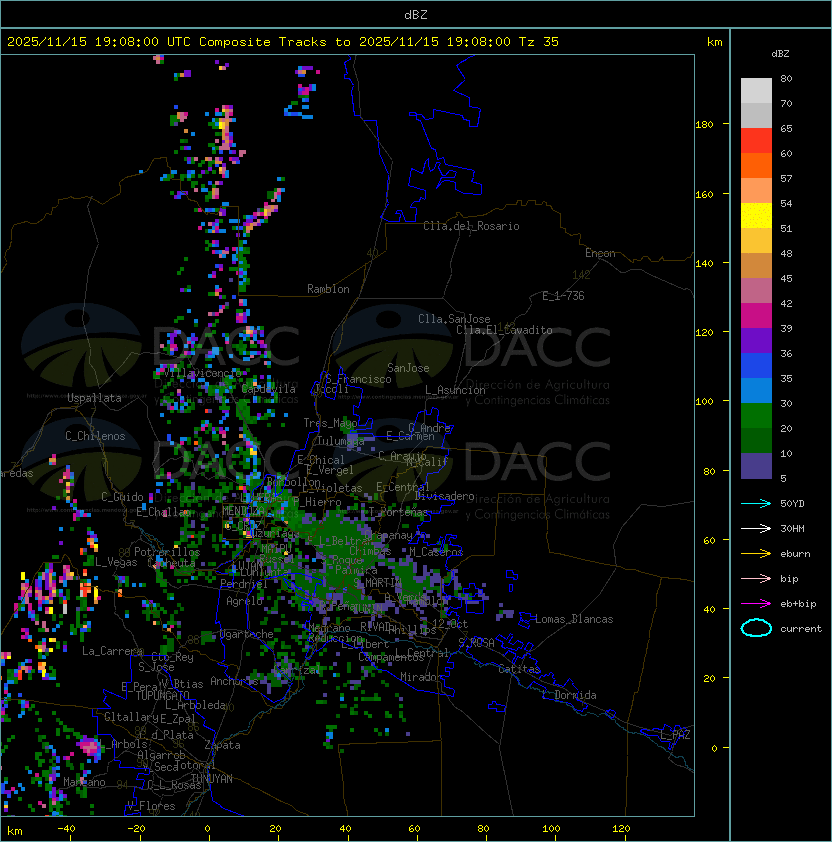This screenshot has height=842, width=832.
Task: Click the cyan 'current' ellipse symbol
Action: (x=756, y=628)
